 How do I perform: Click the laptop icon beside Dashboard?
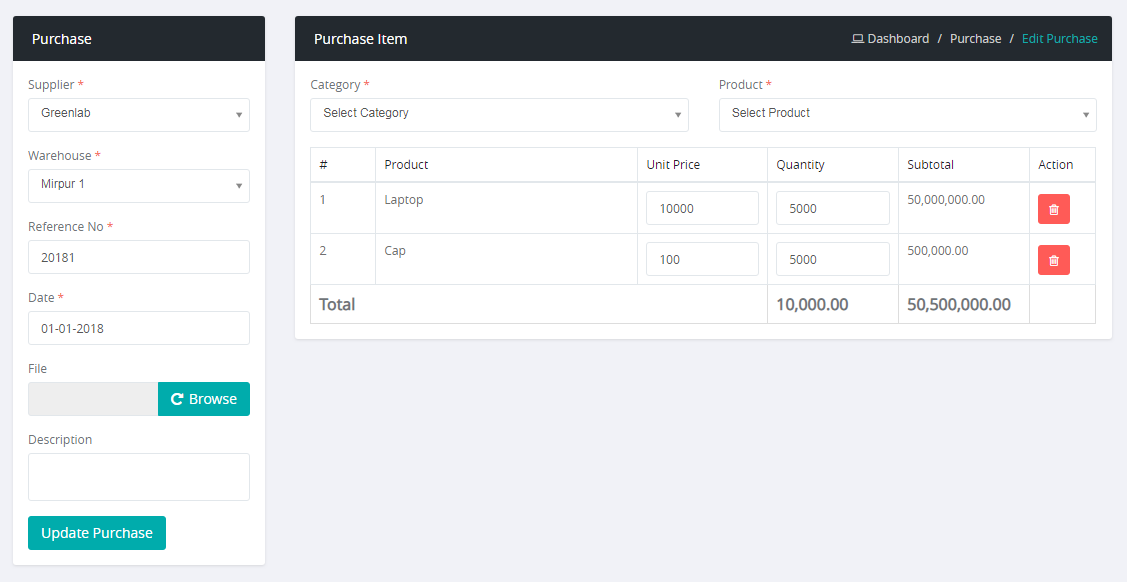857,39
